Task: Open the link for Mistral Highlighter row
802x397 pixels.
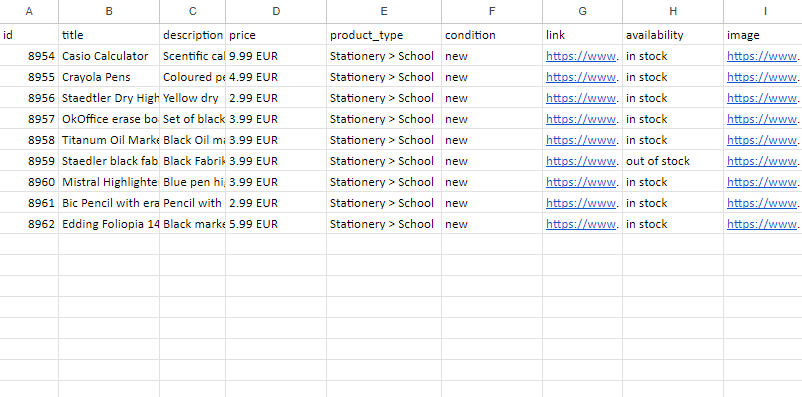Action: pyautogui.click(x=582, y=182)
